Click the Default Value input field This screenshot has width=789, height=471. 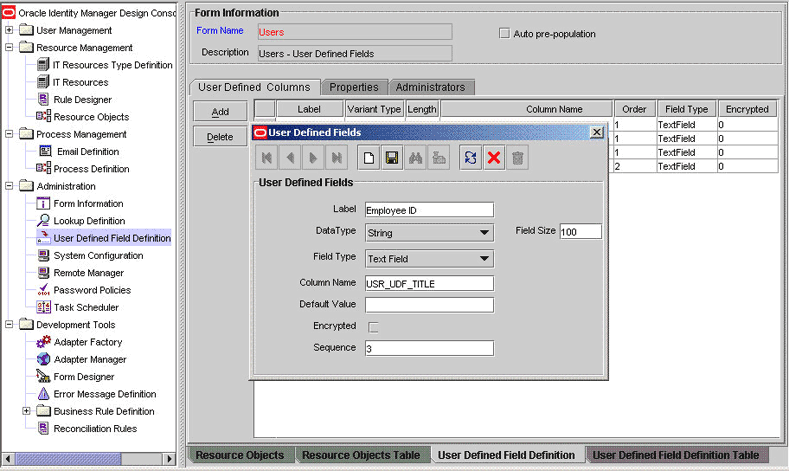click(429, 305)
